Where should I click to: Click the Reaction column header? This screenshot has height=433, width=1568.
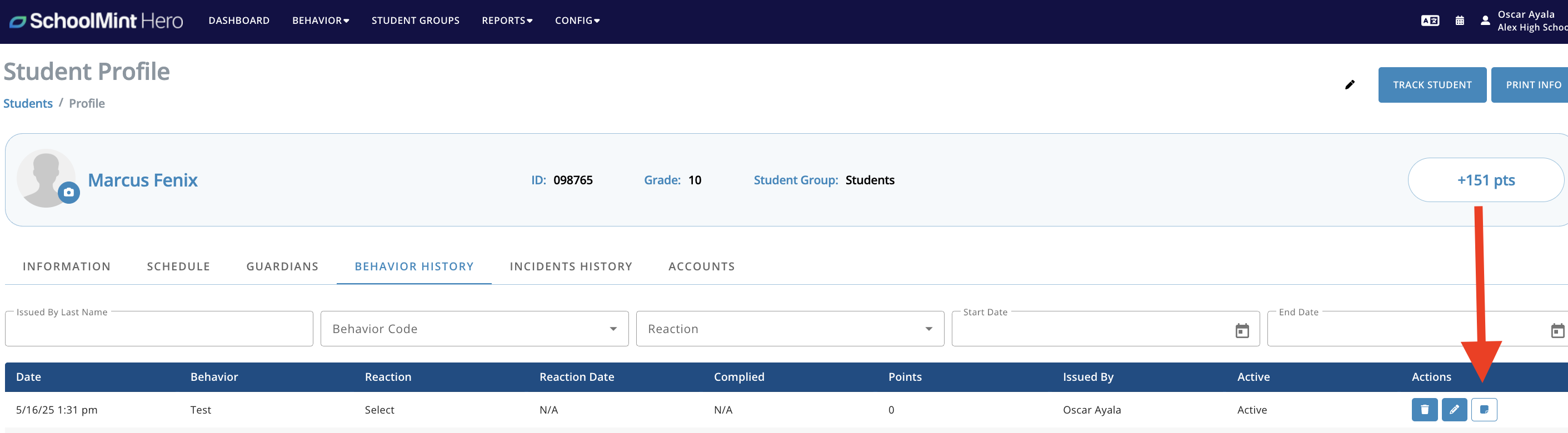388,377
